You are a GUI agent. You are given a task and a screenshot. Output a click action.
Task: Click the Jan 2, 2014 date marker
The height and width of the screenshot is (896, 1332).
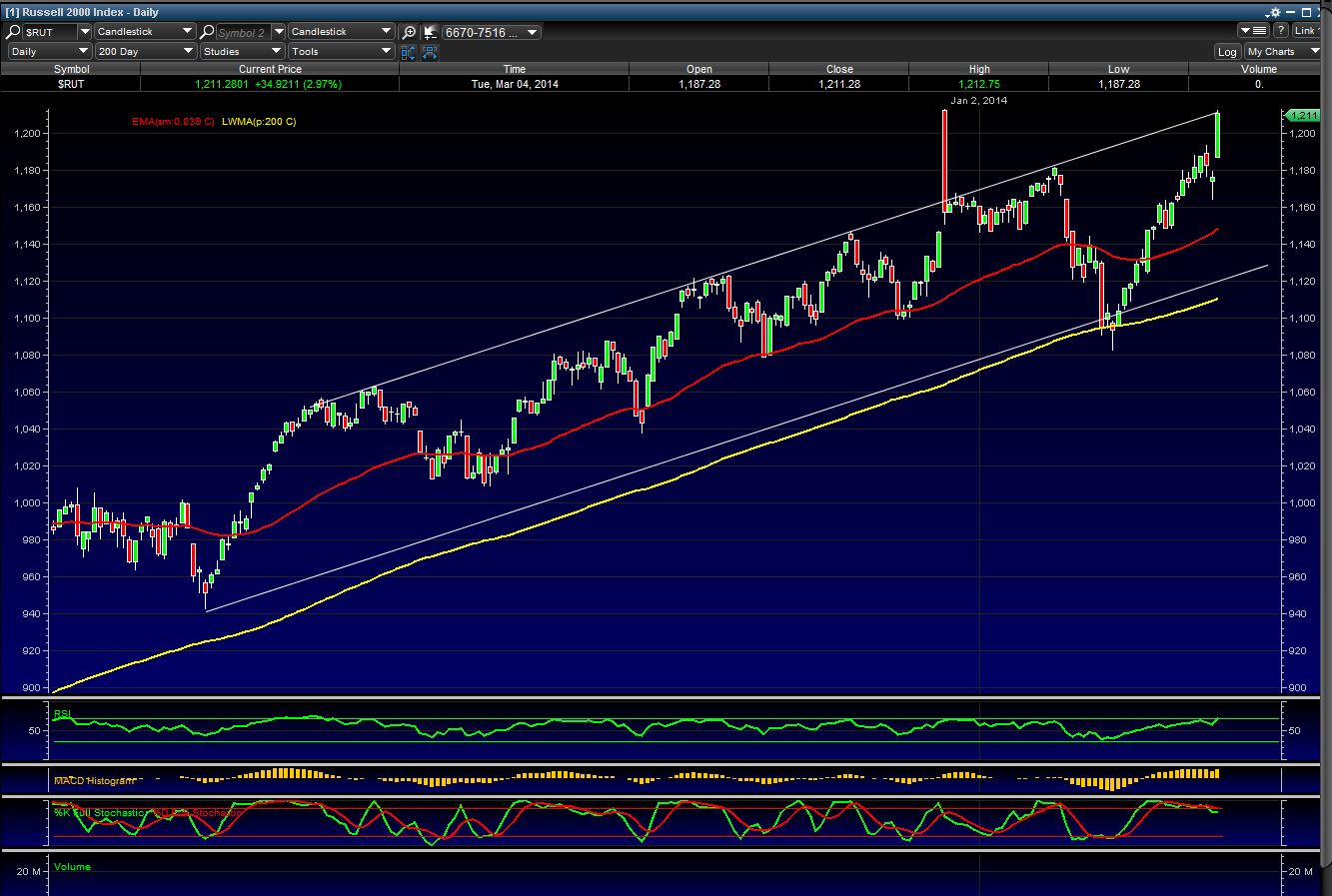click(x=978, y=101)
